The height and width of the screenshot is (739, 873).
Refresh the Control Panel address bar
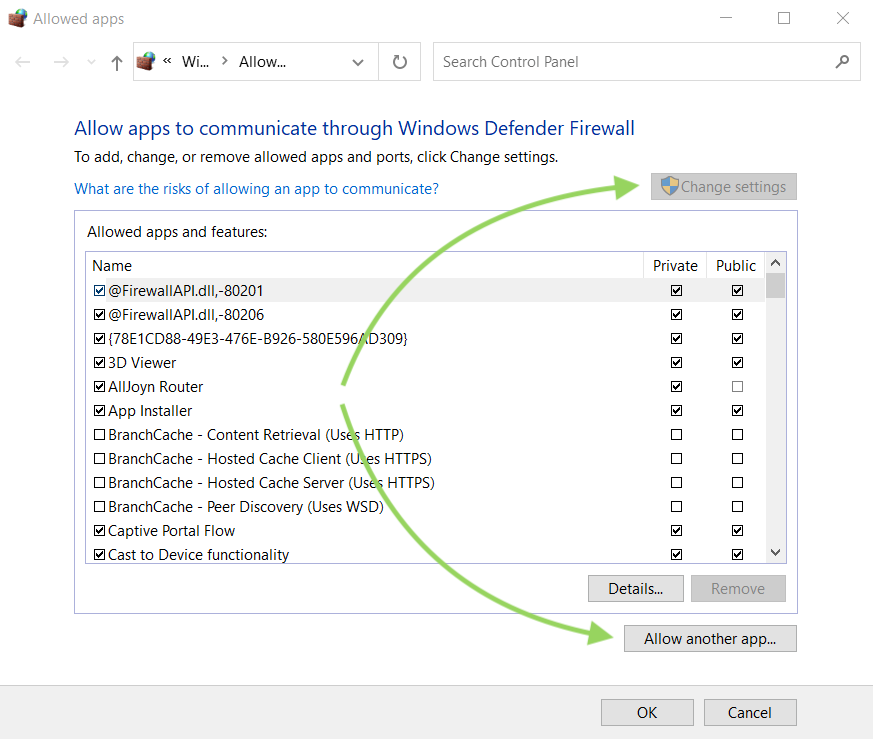(x=400, y=62)
